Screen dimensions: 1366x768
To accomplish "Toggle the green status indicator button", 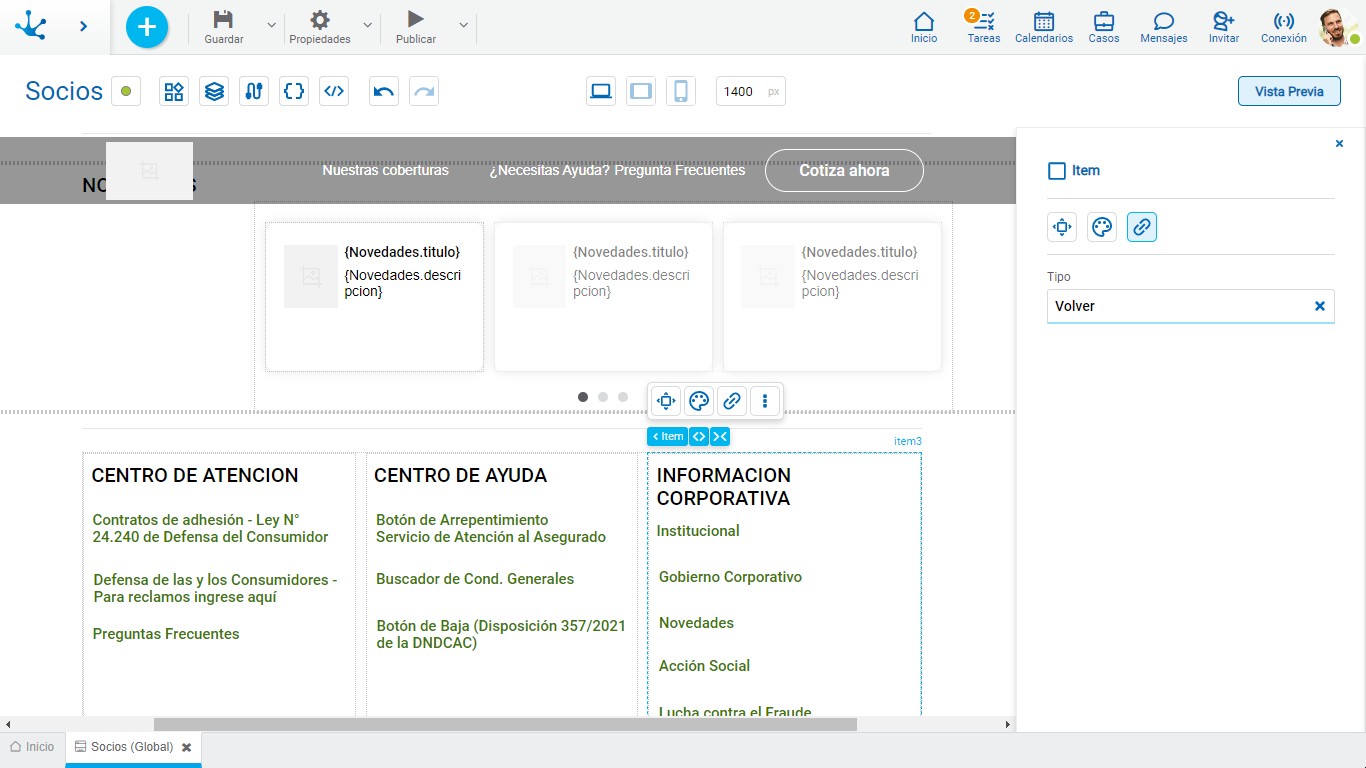I will (x=126, y=91).
